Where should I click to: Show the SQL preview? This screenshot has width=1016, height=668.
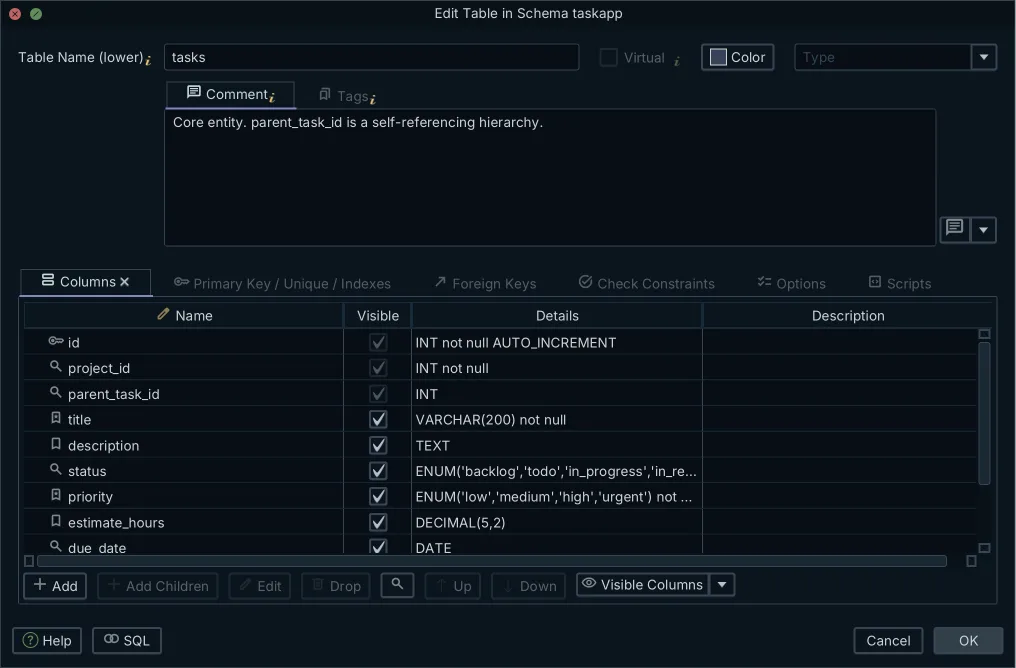click(x=127, y=640)
